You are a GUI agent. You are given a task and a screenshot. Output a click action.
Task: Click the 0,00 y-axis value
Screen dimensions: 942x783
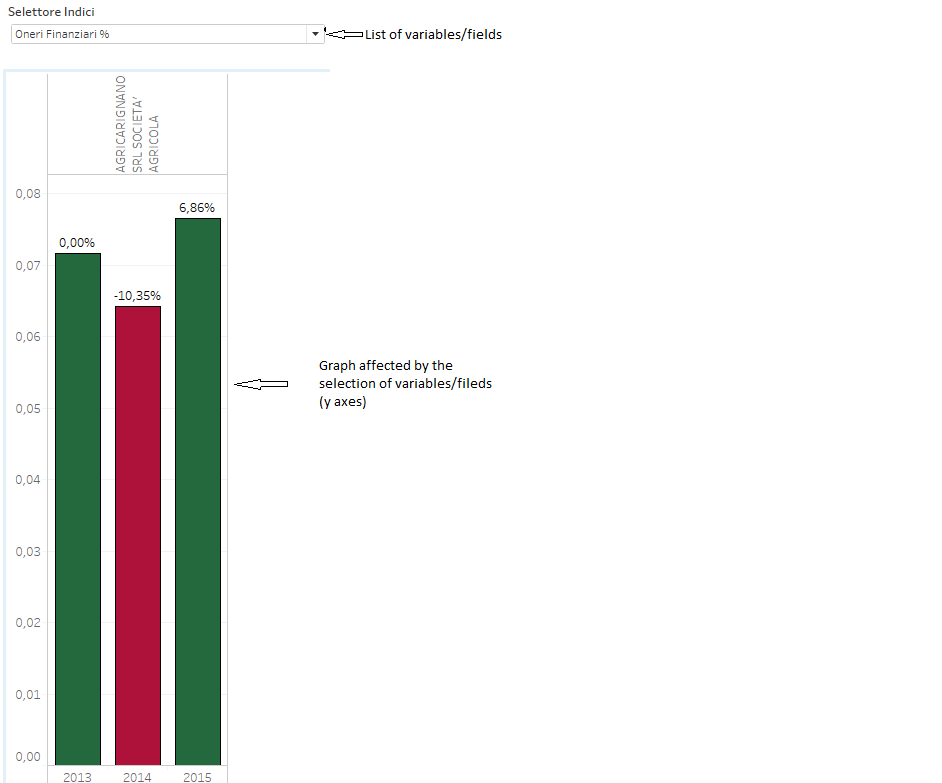click(x=27, y=756)
